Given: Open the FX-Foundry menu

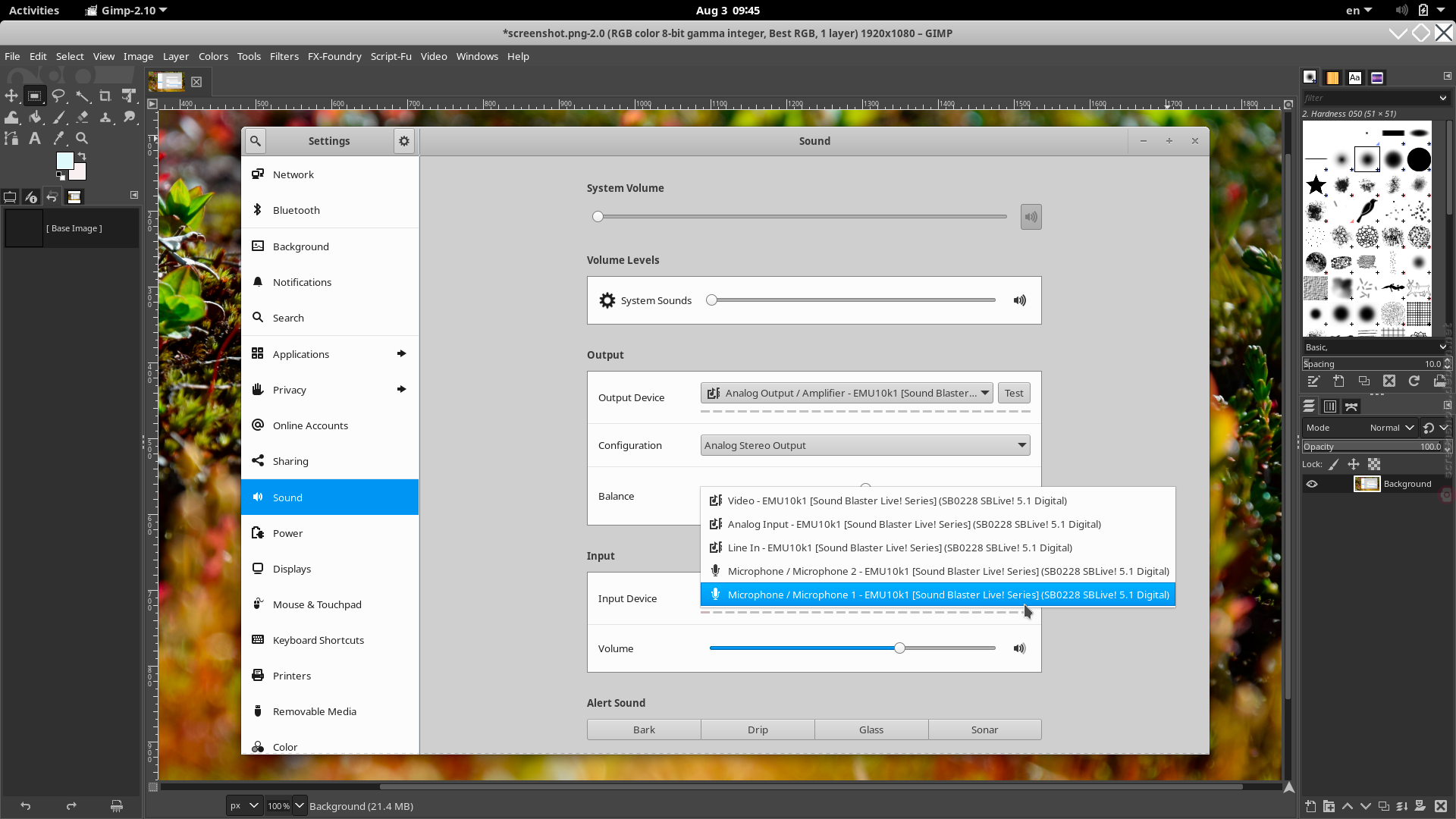Looking at the screenshot, I should click(x=334, y=56).
